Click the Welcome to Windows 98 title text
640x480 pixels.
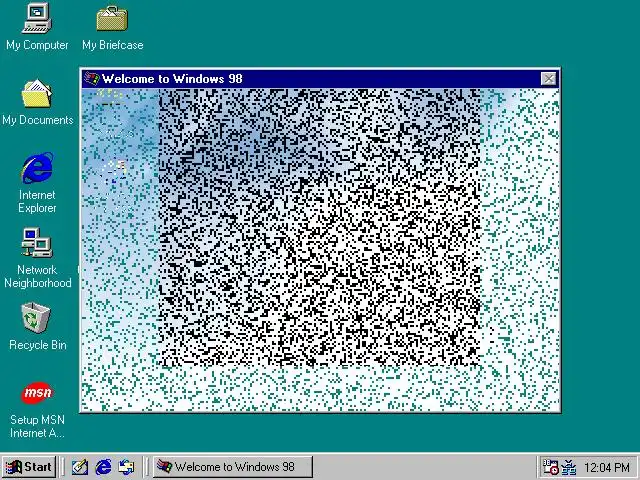172,78
